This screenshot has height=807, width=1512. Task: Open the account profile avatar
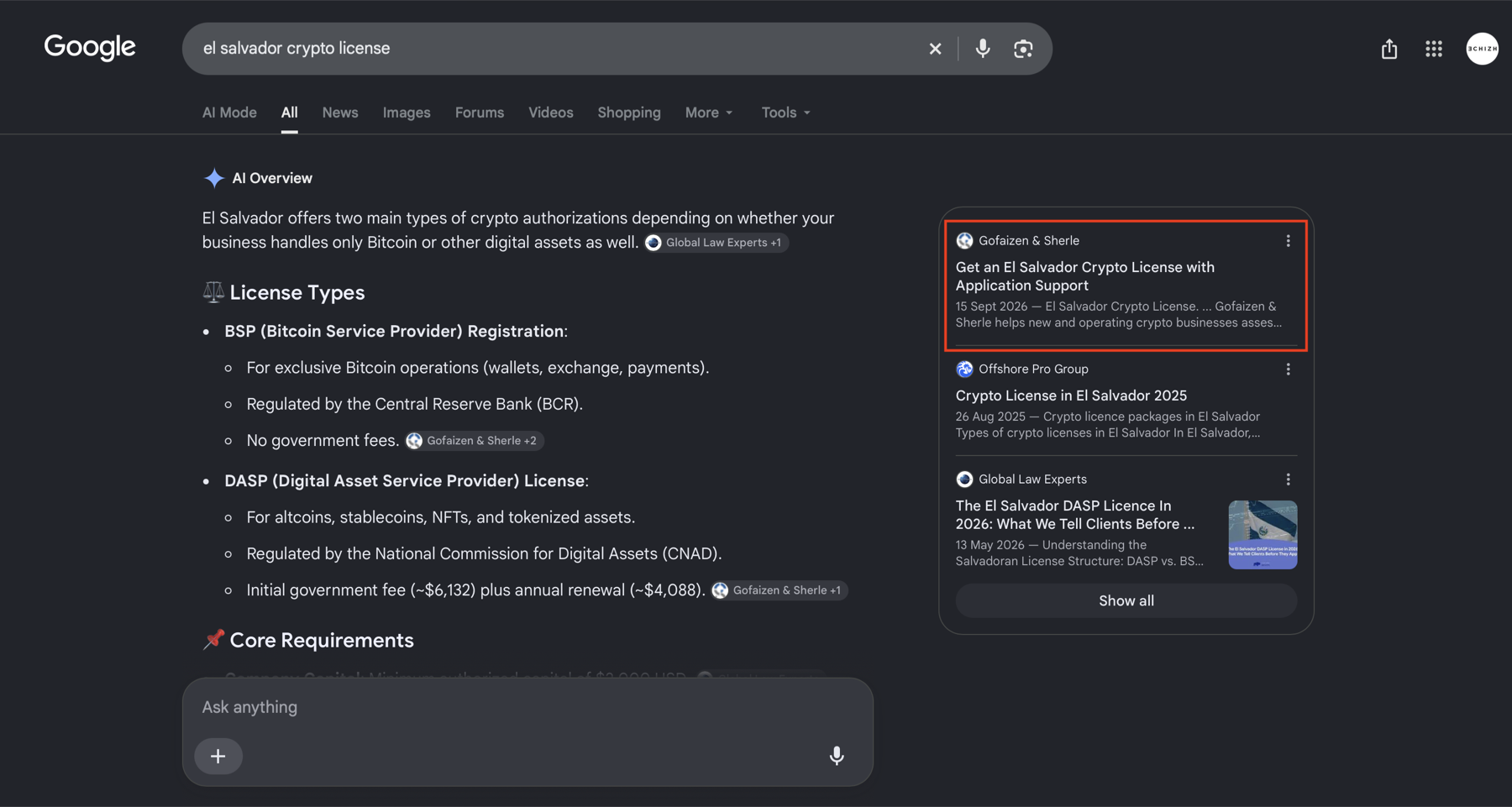click(x=1482, y=49)
